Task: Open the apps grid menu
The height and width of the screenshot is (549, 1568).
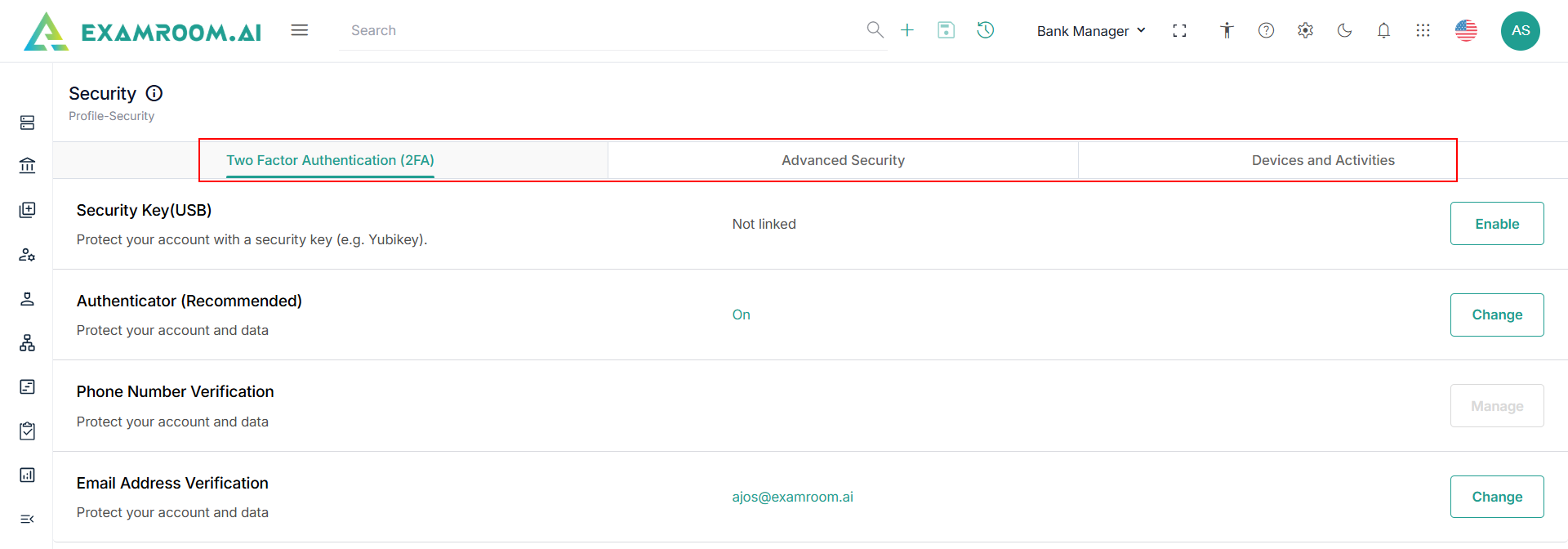Action: pos(1423,30)
